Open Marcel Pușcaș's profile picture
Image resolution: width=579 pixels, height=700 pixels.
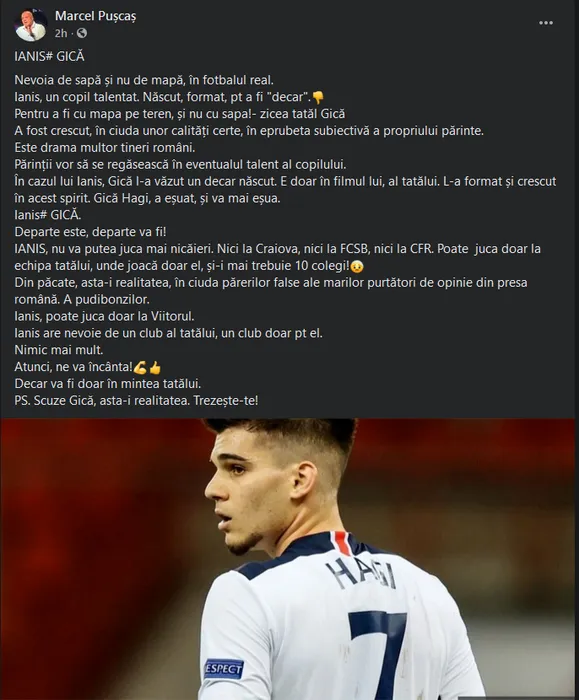coord(30,25)
